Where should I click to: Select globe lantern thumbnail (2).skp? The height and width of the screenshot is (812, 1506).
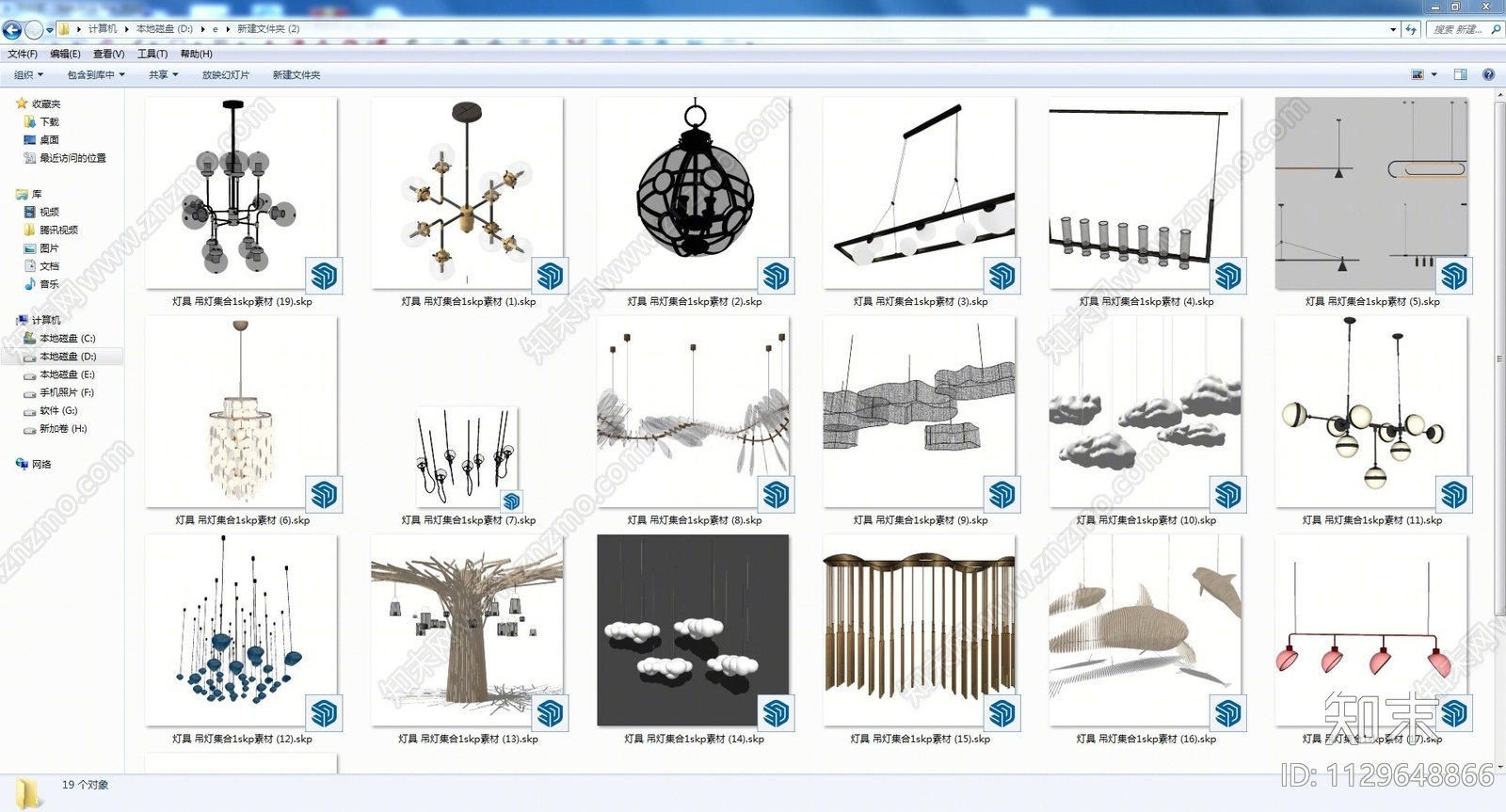694,193
